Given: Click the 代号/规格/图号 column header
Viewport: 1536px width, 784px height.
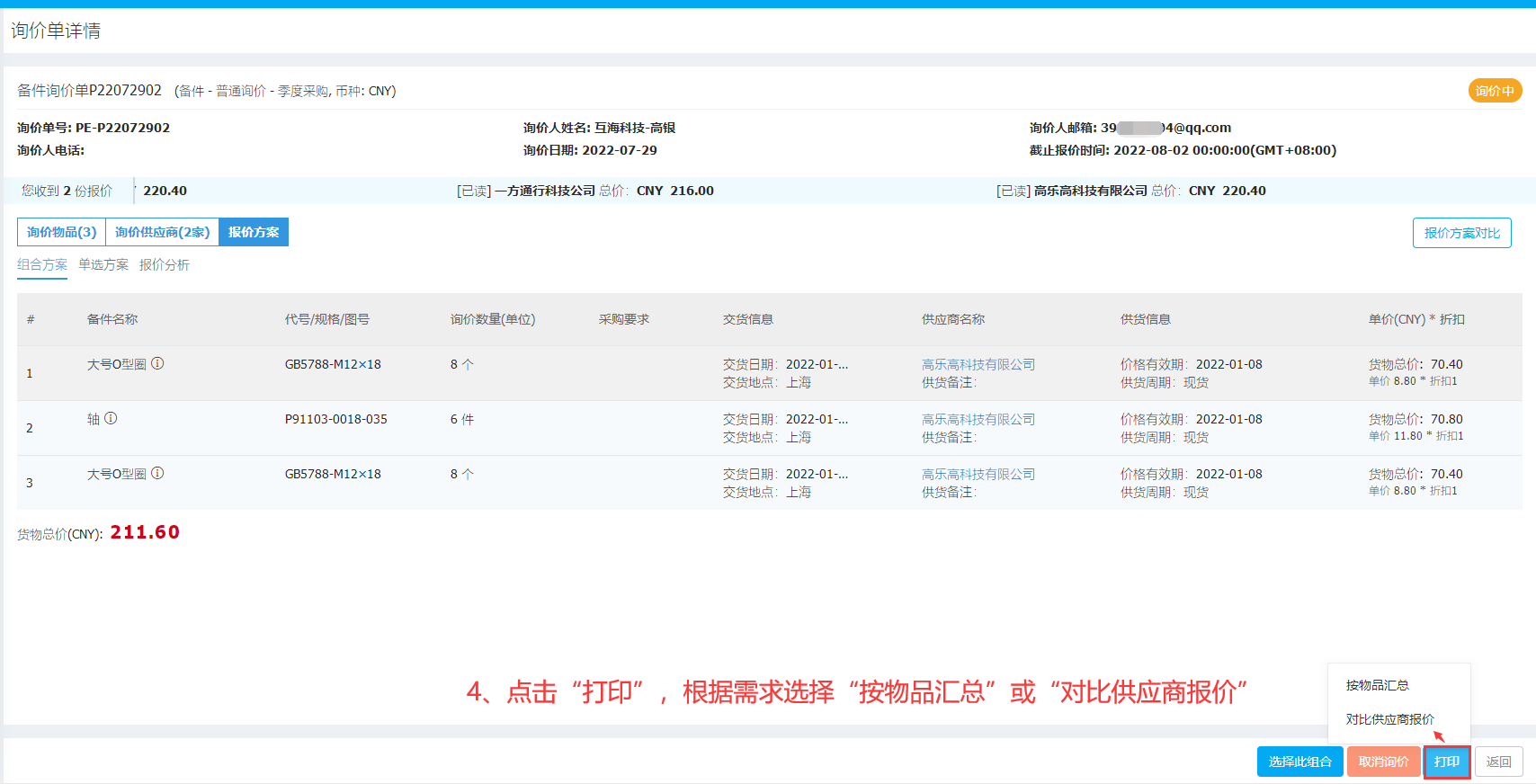Looking at the screenshot, I should pos(327,319).
